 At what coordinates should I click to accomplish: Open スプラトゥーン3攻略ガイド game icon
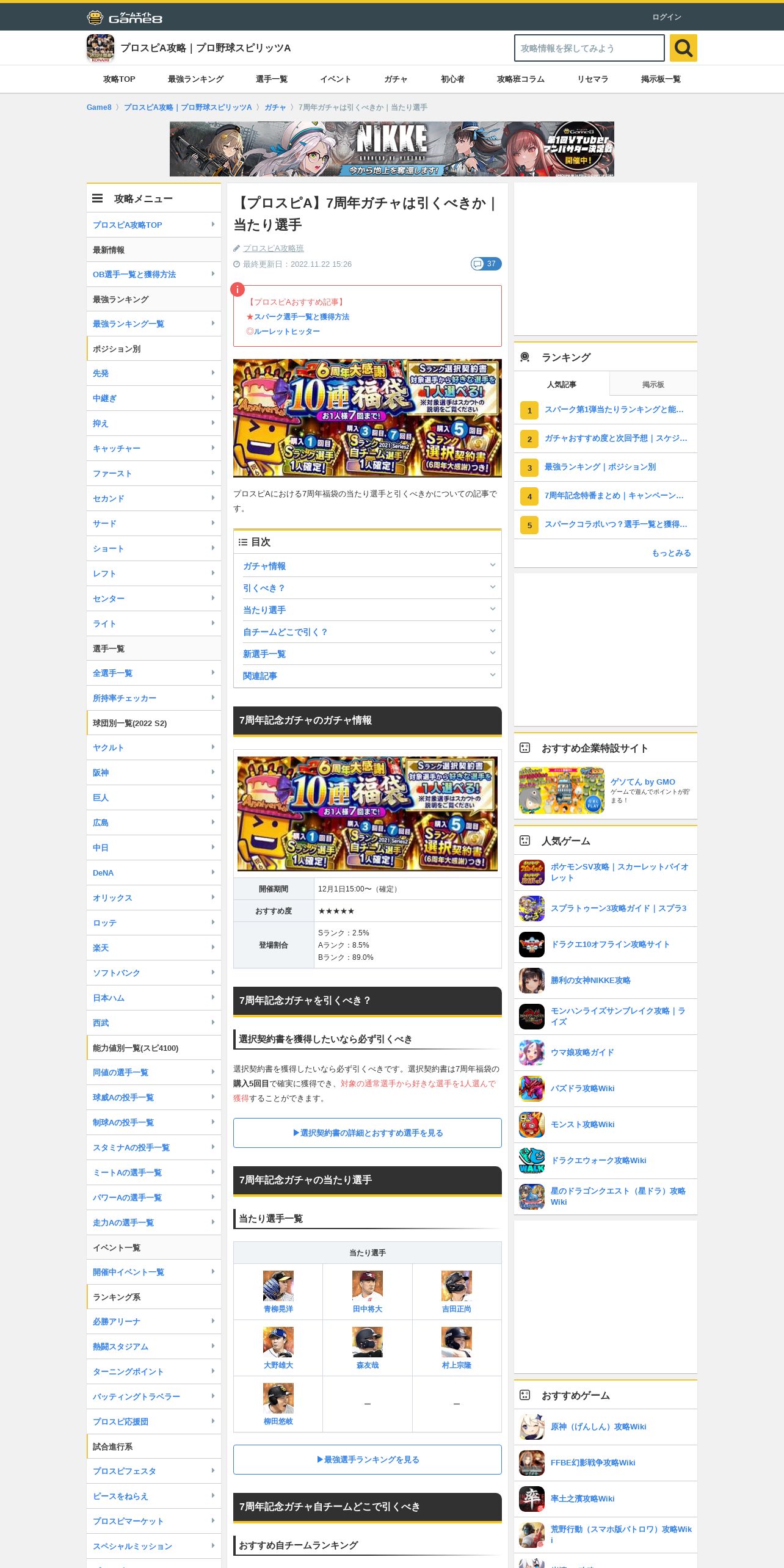tap(532, 909)
